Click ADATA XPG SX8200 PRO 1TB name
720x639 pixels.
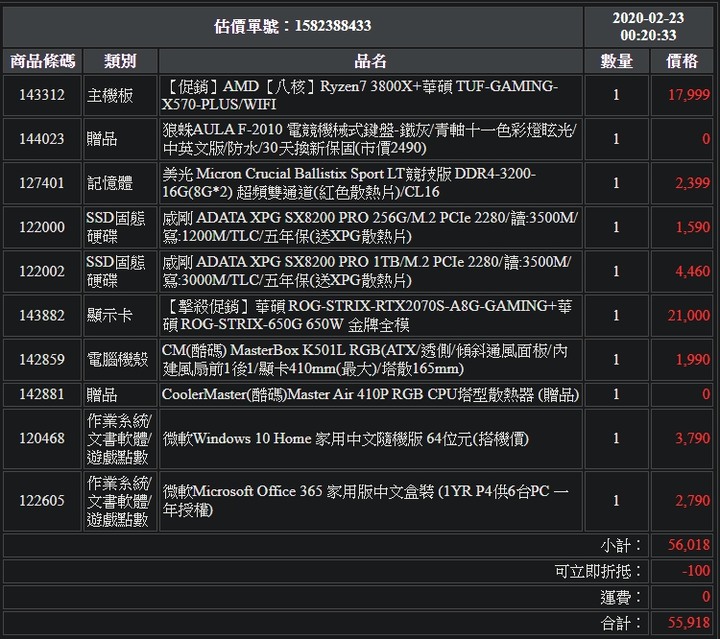367,271
